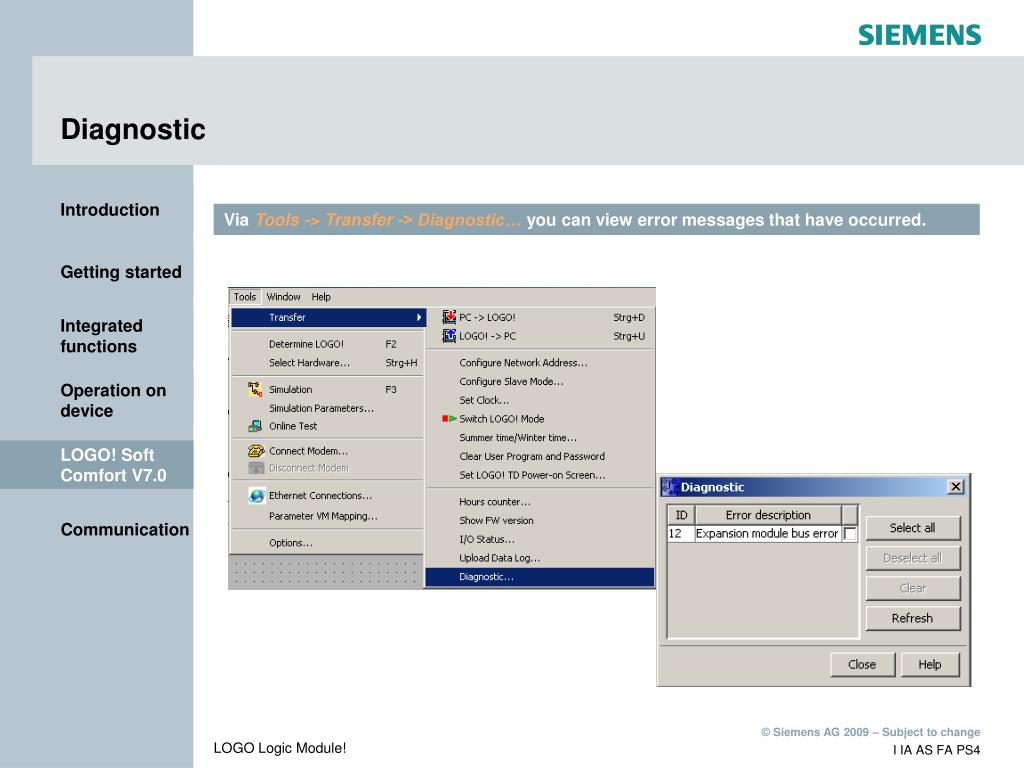Open I/O Status... entry

tap(541, 539)
